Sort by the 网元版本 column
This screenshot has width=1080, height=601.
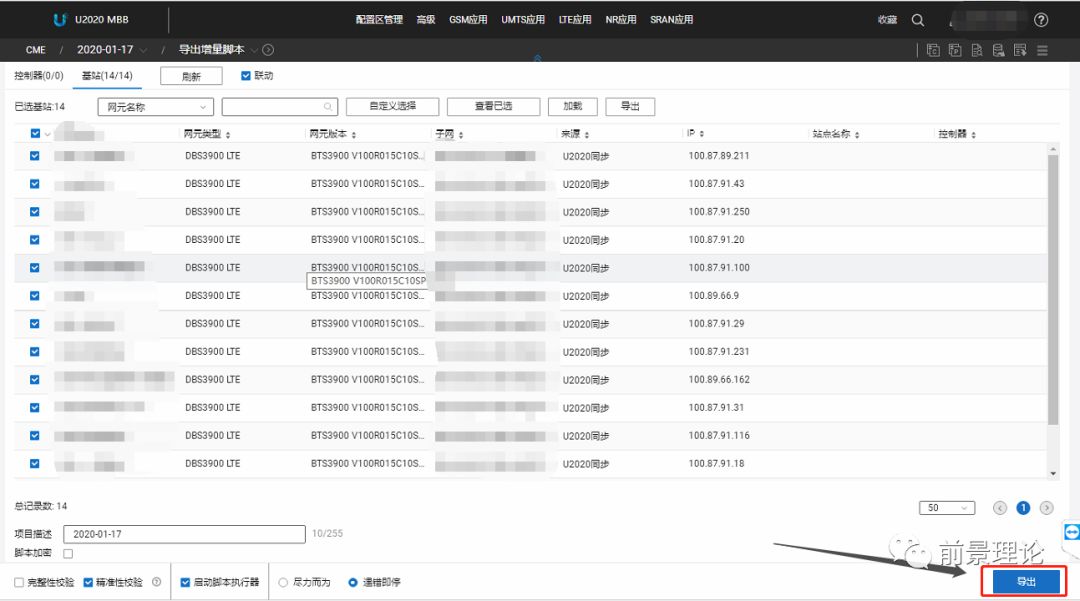coord(354,135)
